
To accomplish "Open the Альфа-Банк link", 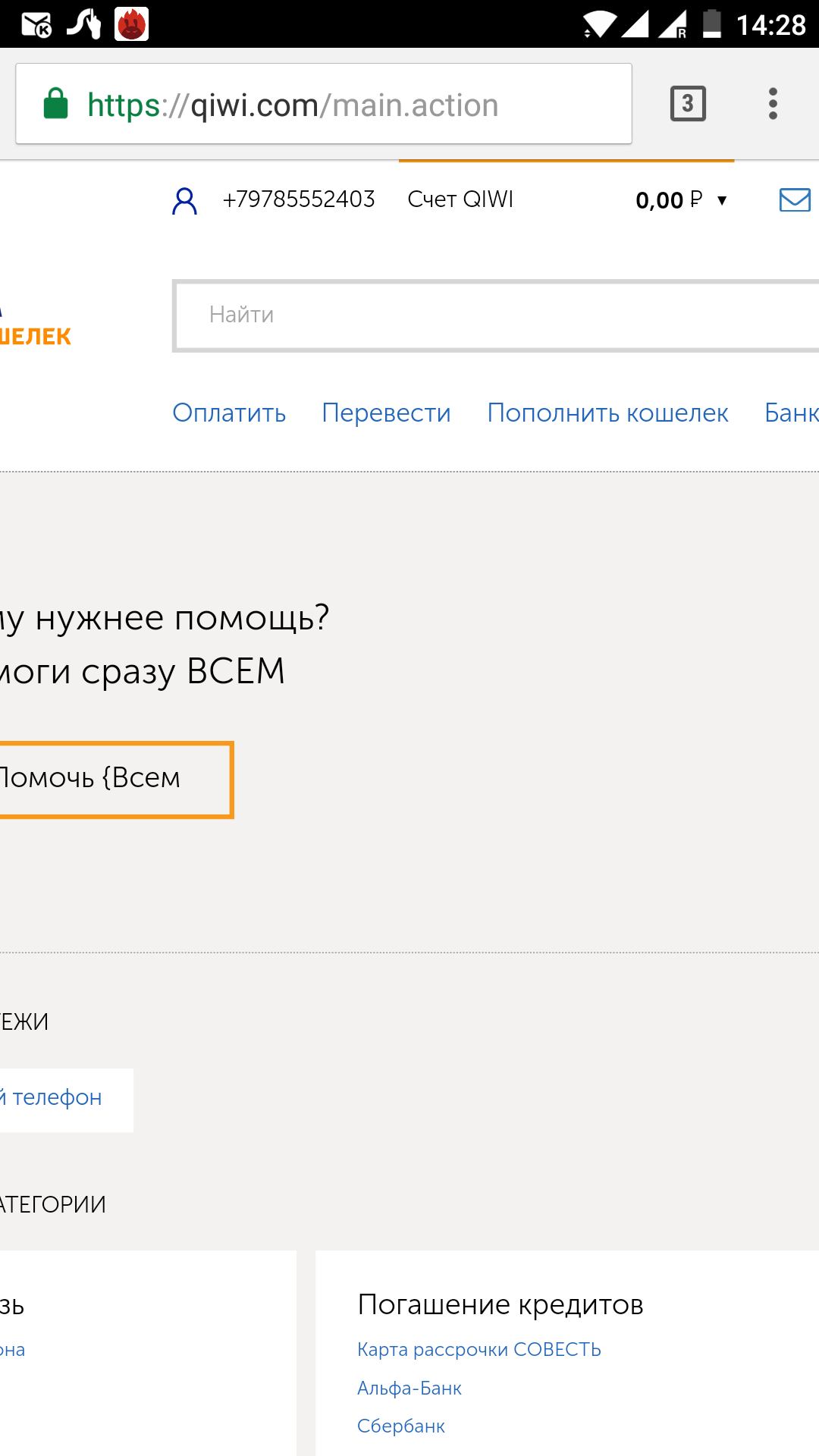I will 409,1388.
